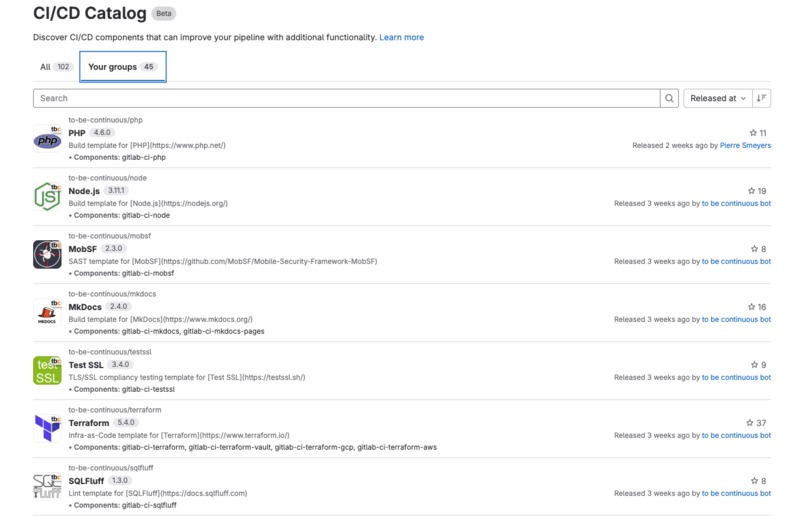806x516 pixels.
Task: Click the star icon on MobSF row
Action: tap(754, 249)
